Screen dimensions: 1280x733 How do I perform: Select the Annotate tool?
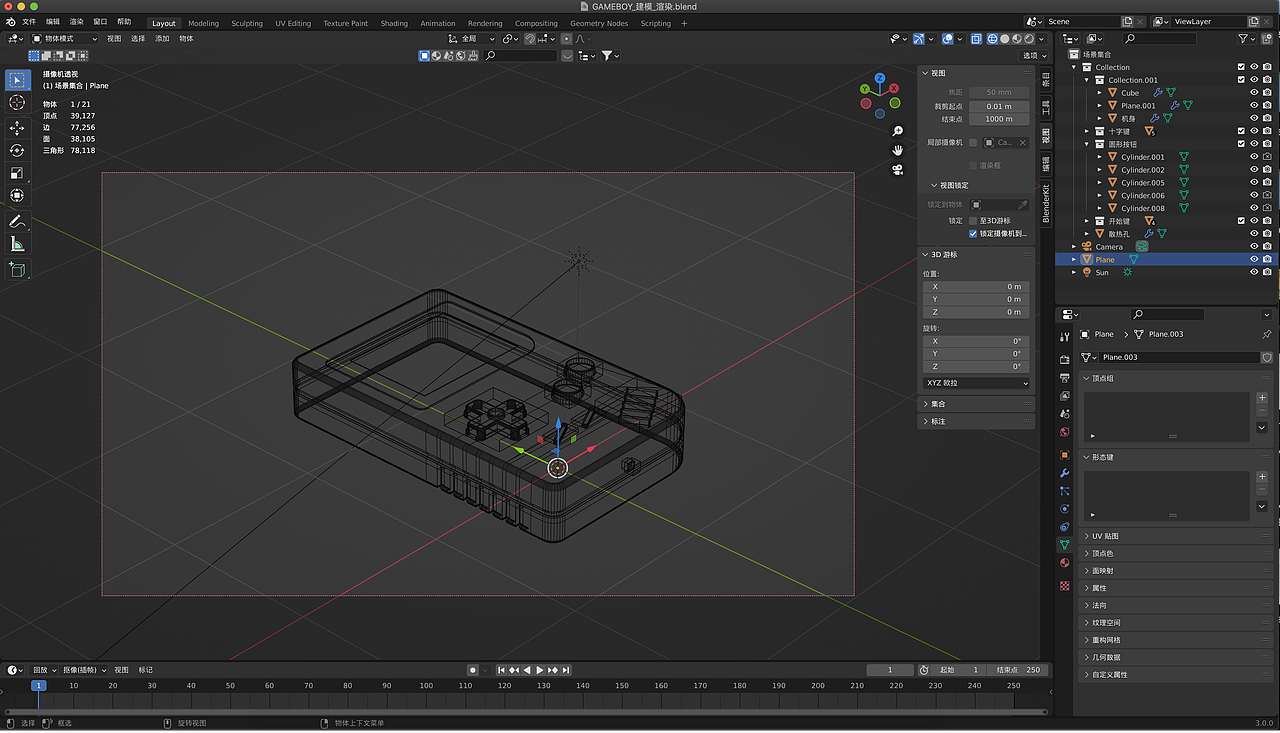click(x=17, y=221)
